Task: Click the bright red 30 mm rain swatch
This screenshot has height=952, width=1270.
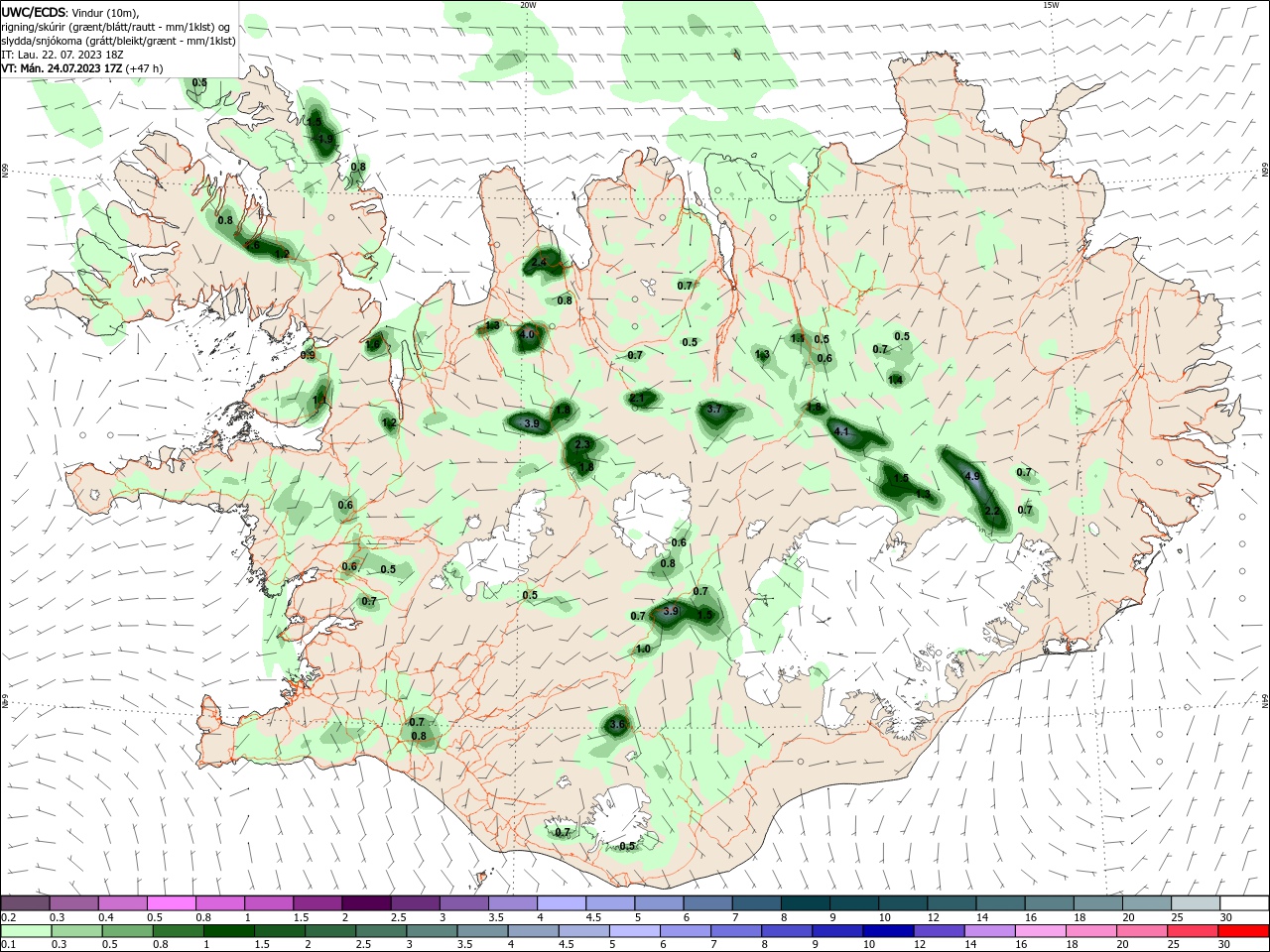Action: pyautogui.click(x=1244, y=931)
